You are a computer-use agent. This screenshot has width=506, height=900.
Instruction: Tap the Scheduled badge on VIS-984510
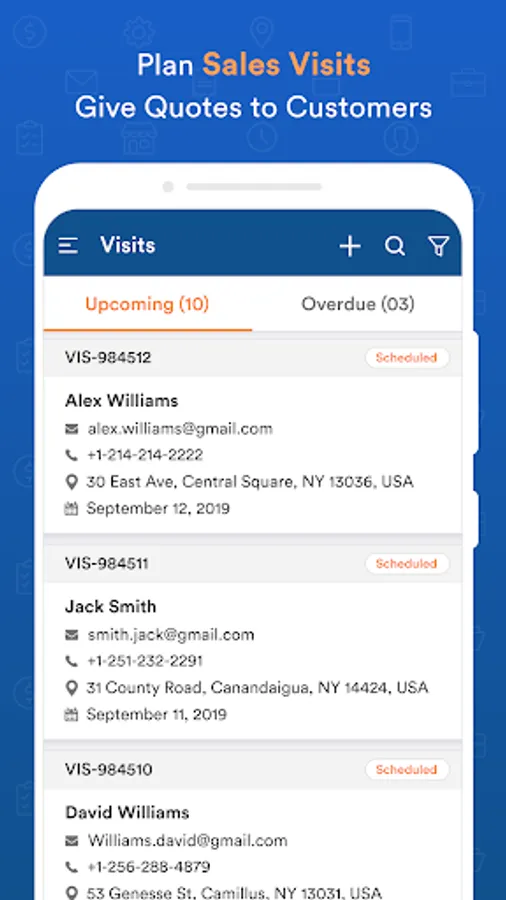(407, 770)
